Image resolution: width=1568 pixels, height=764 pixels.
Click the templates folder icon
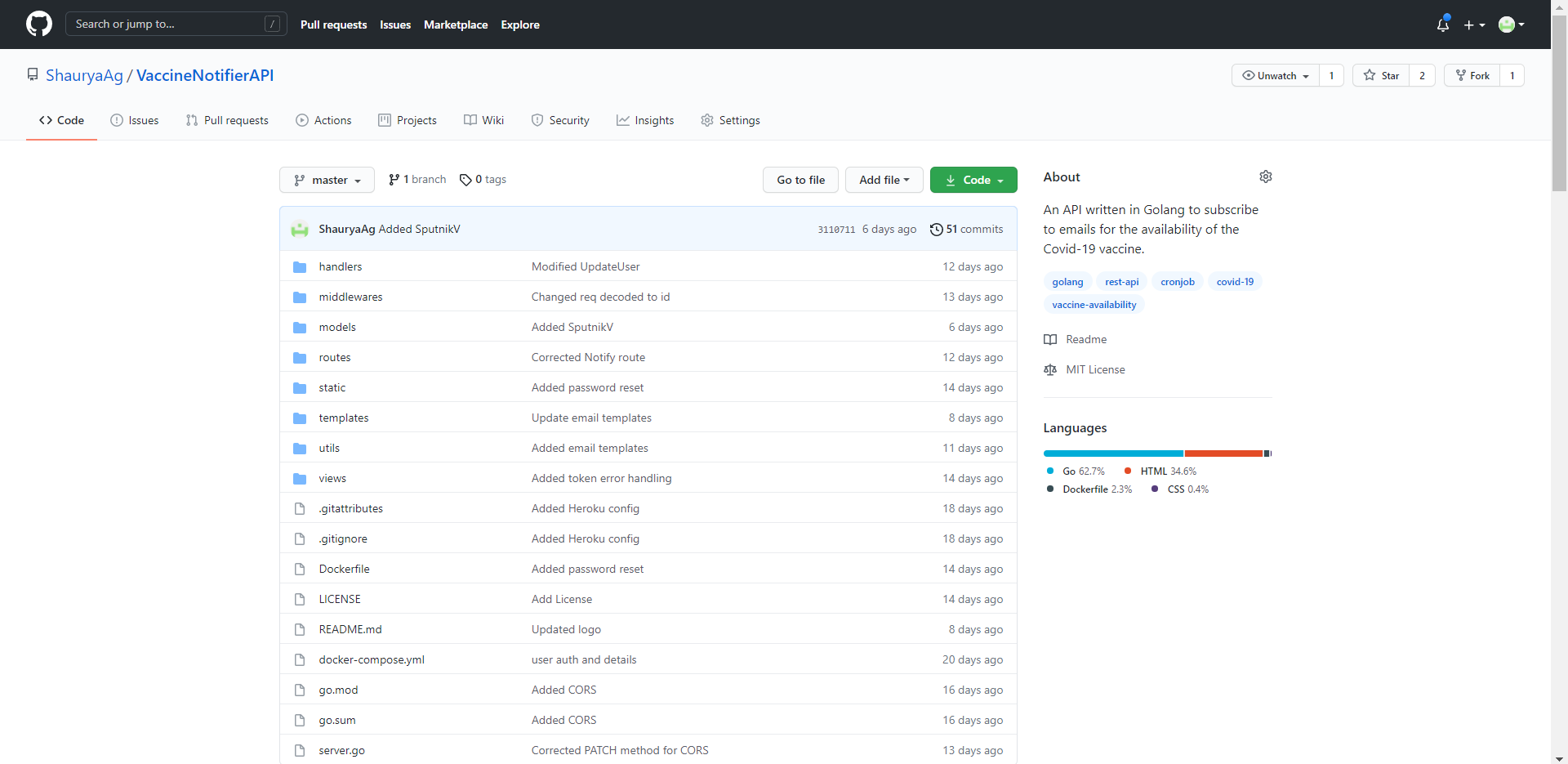click(x=300, y=418)
